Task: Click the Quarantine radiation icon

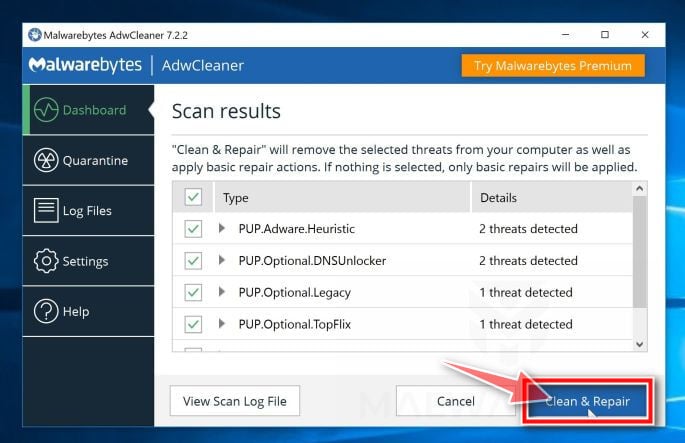Action: tap(46, 160)
